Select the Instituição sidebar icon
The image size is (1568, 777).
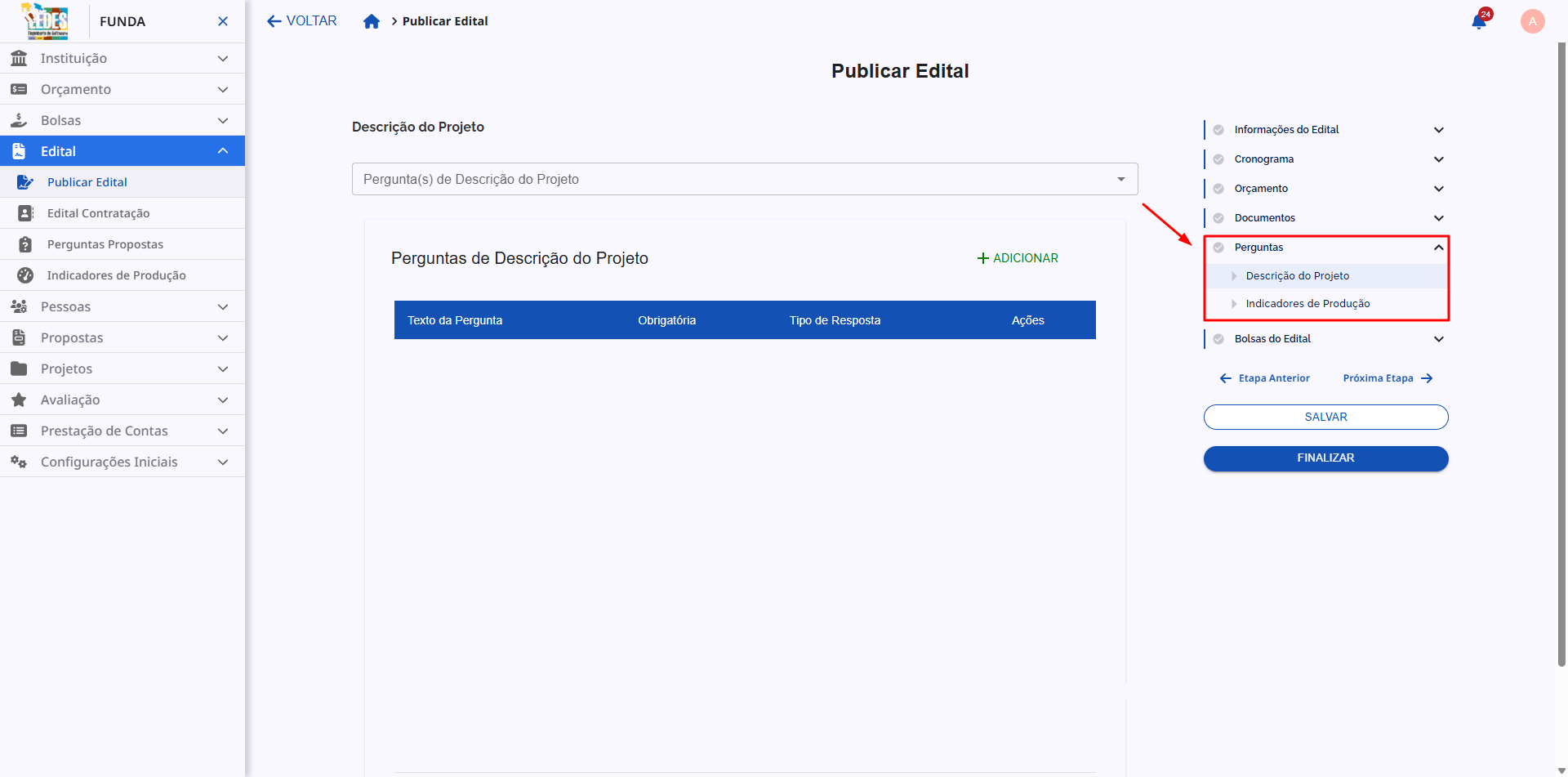tap(19, 58)
